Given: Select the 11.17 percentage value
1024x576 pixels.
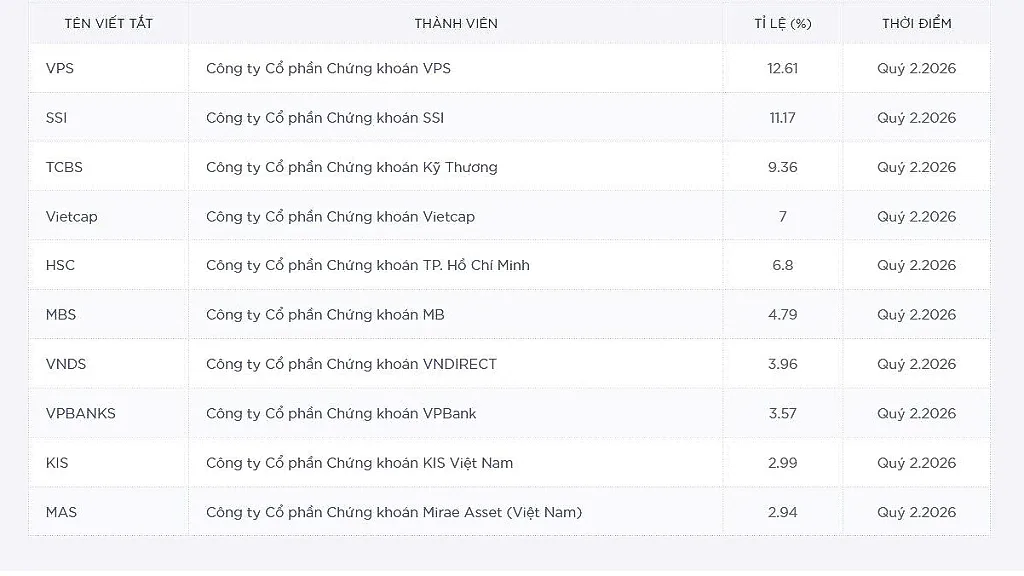Looking at the screenshot, I should [782, 118].
